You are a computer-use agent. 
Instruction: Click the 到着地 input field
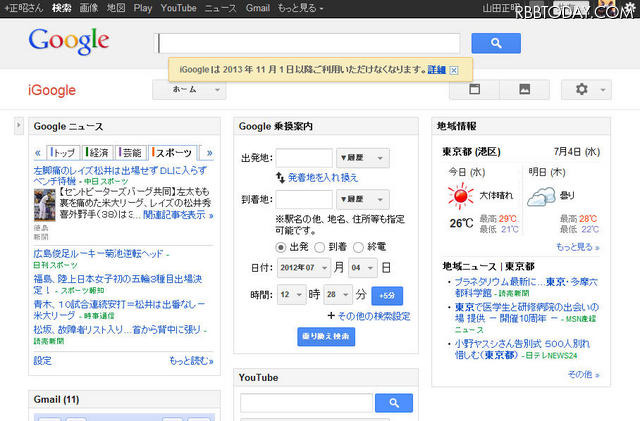click(x=304, y=199)
